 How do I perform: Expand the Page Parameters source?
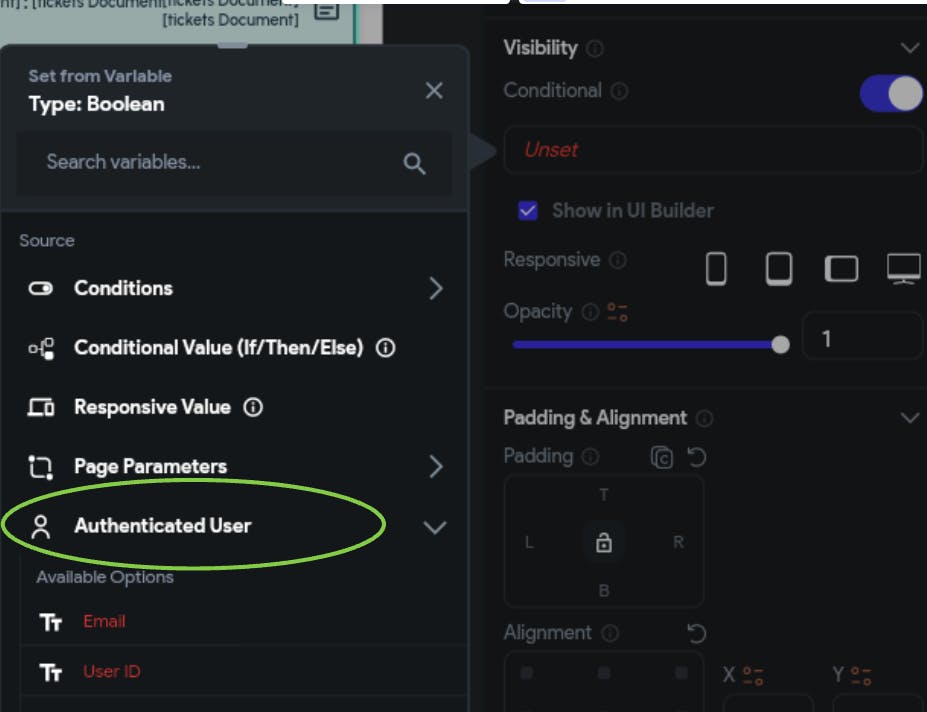click(434, 465)
